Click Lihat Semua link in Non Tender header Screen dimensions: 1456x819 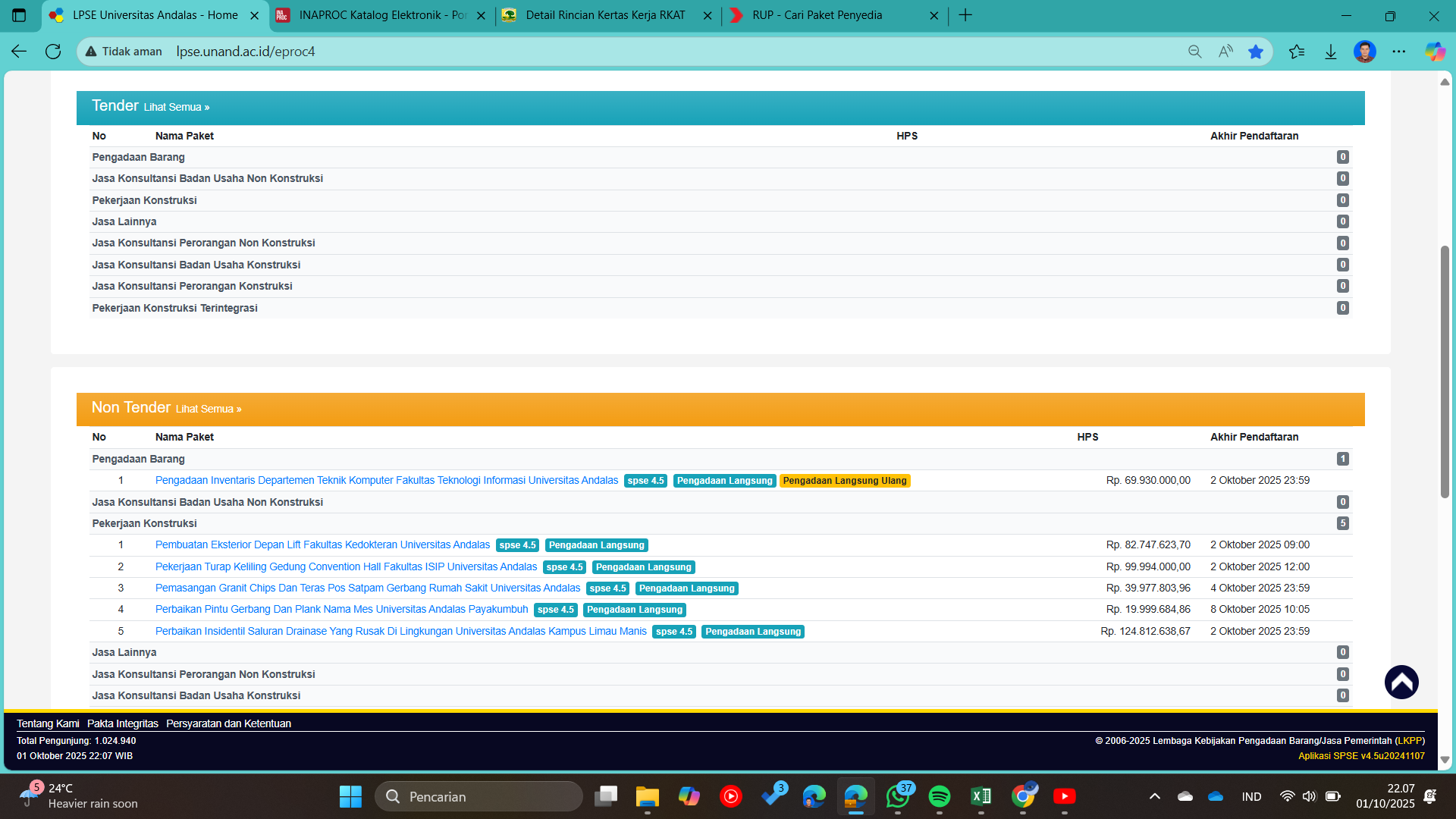click(x=208, y=409)
